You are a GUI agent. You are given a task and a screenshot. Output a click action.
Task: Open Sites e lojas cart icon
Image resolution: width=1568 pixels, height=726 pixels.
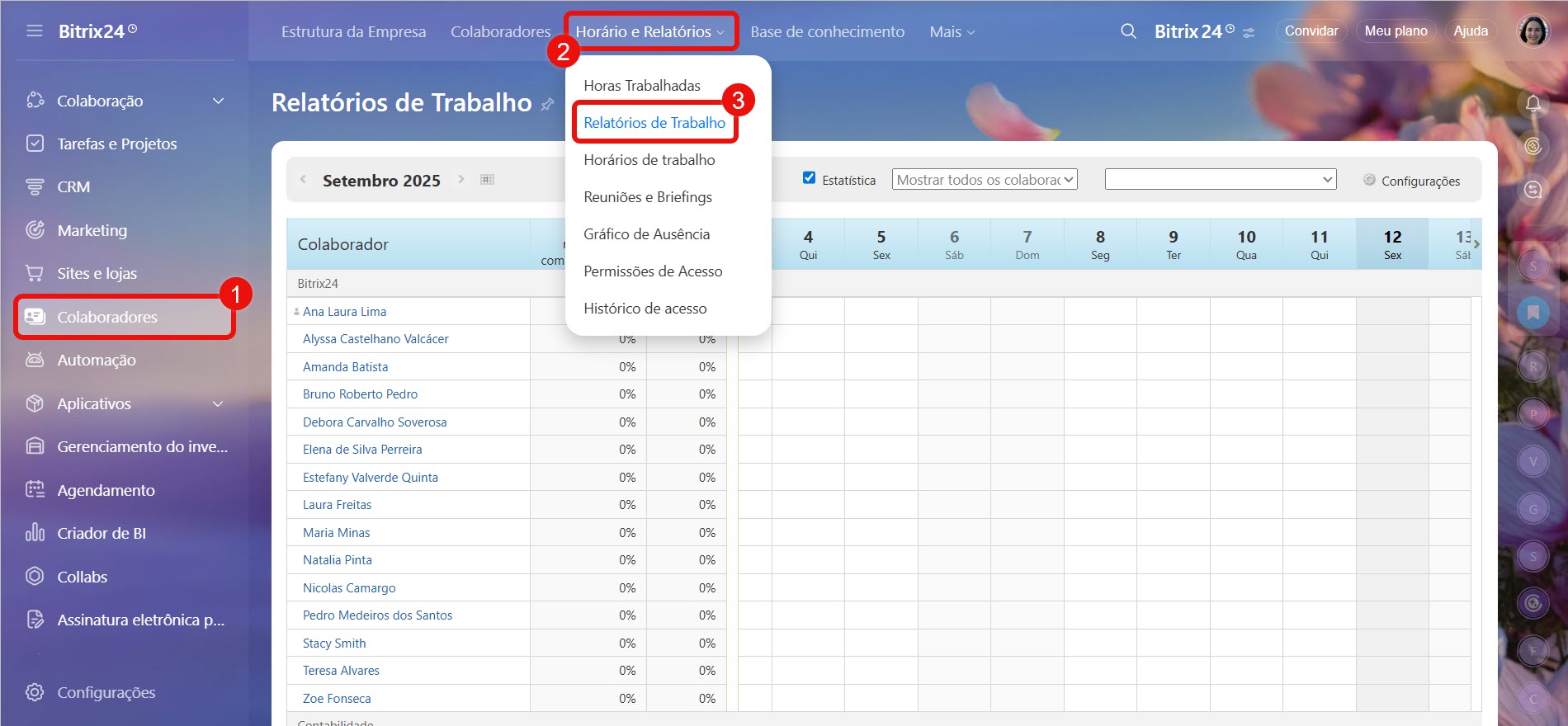[x=35, y=273]
